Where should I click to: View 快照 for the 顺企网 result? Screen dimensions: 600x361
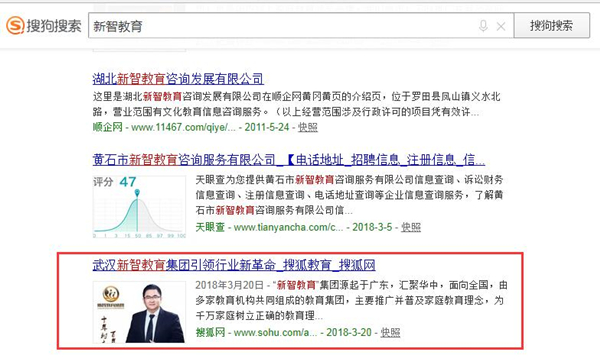tap(308, 127)
